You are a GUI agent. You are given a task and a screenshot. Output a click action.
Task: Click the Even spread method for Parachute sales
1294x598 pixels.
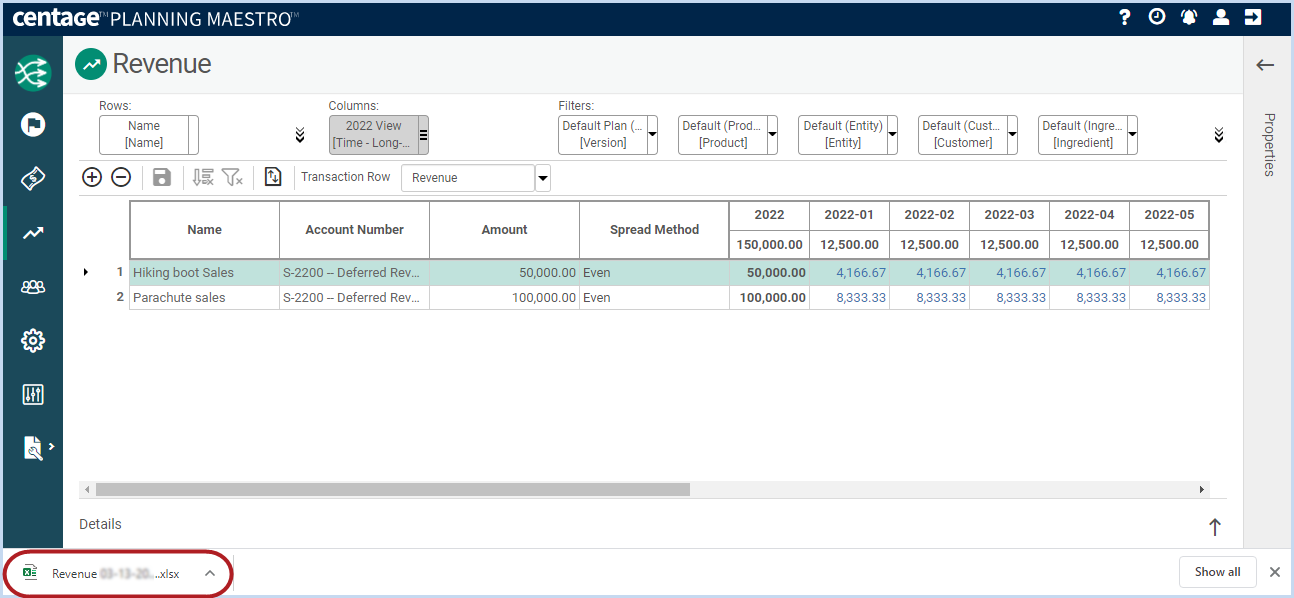pyautogui.click(x=655, y=297)
